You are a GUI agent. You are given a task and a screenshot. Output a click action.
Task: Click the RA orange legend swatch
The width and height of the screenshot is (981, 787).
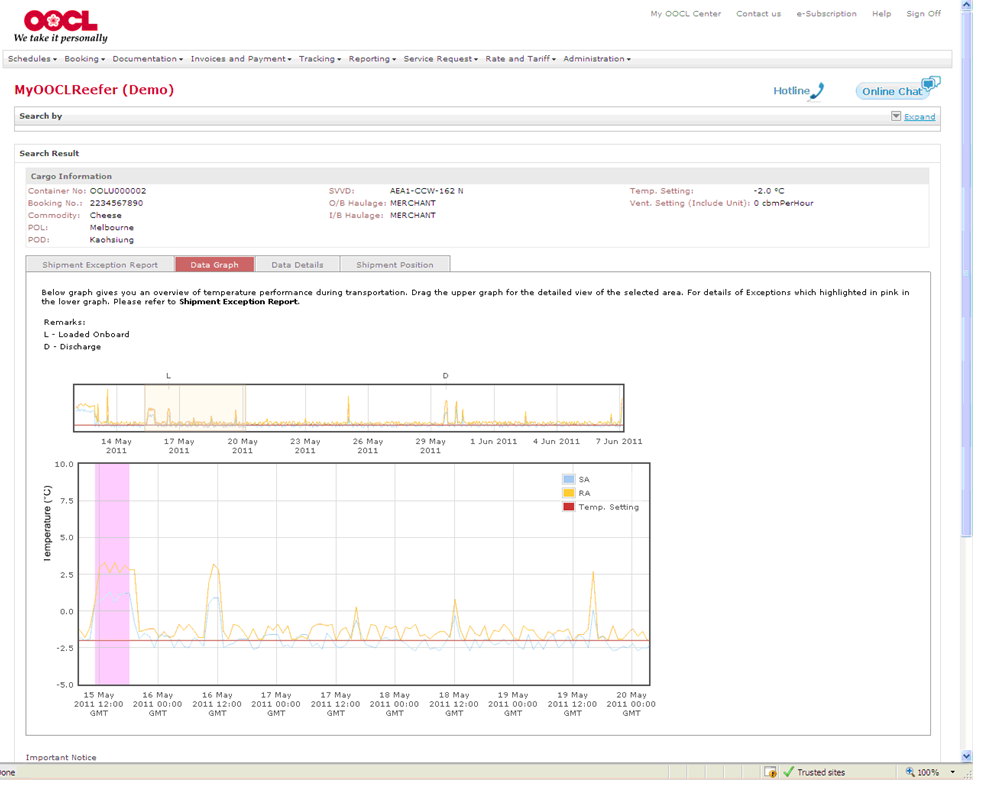point(568,493)
